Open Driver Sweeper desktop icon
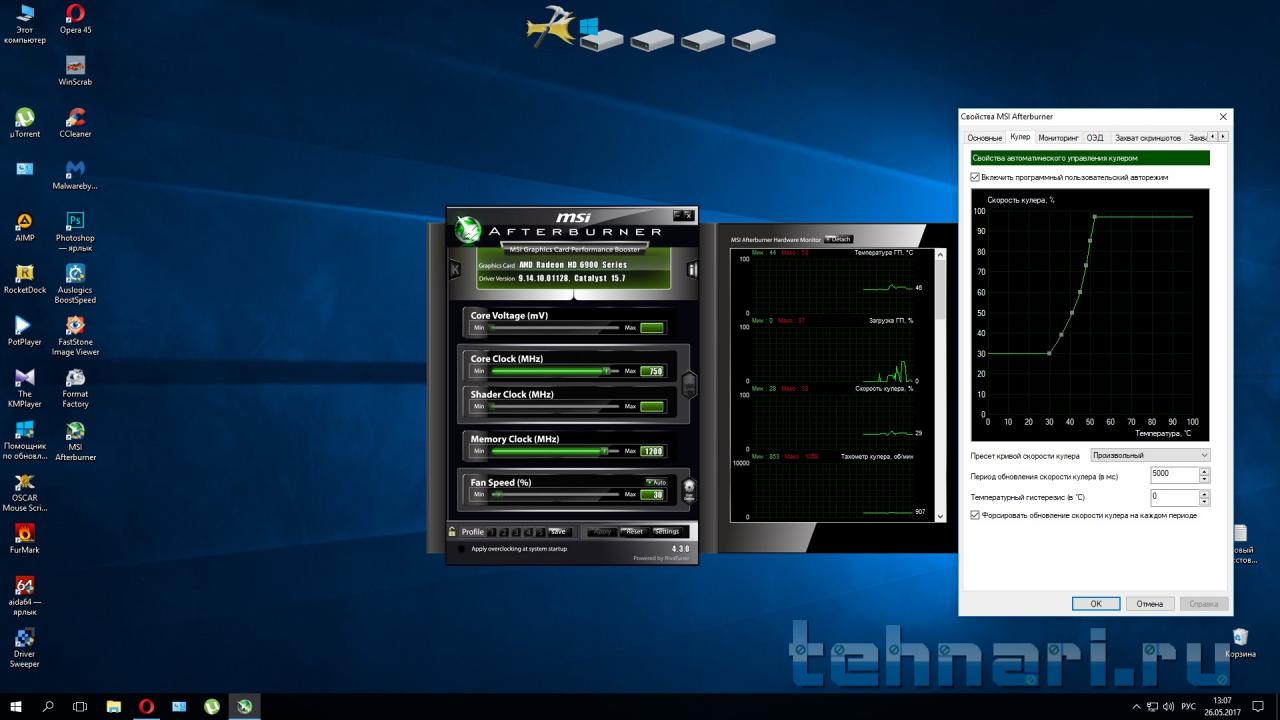The height and width of the screenshot is (720, 1280). [x=25, y=647]
